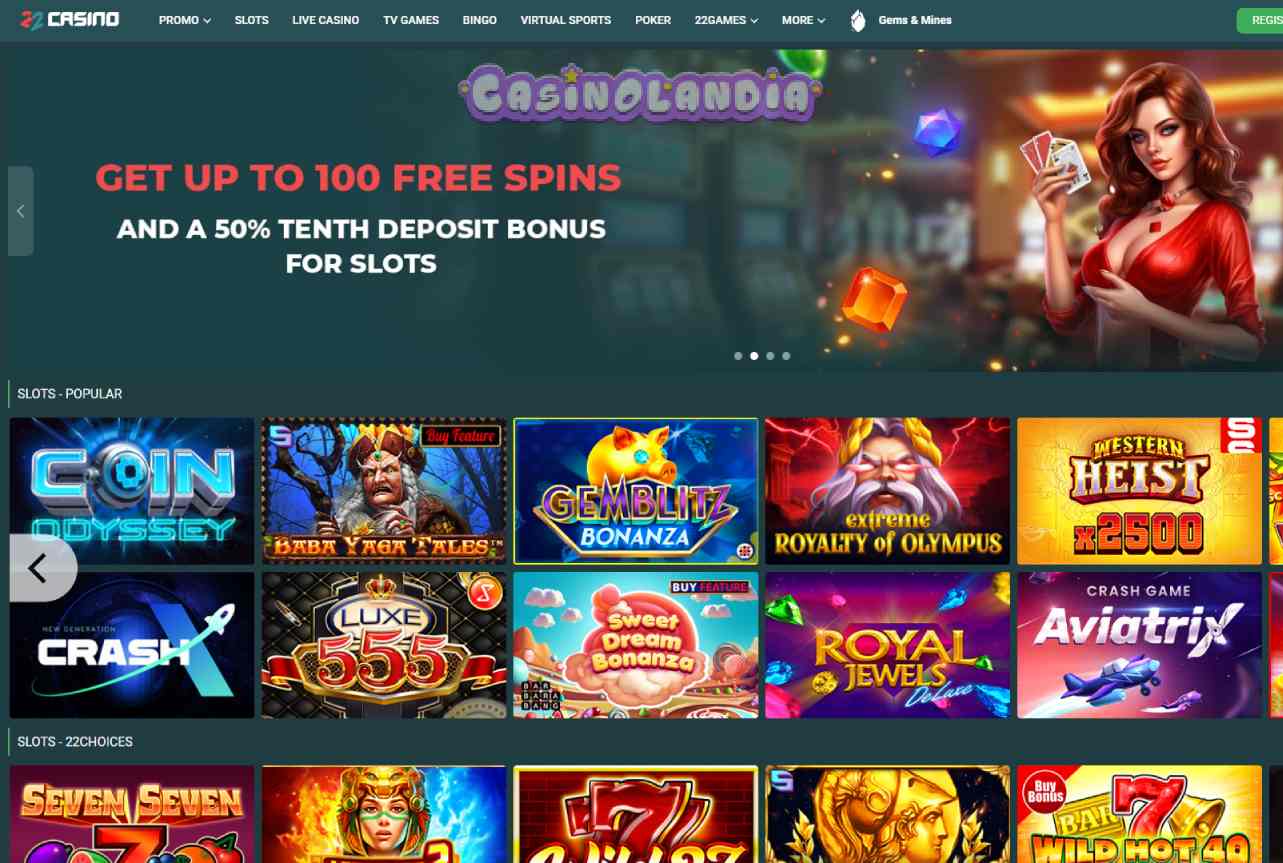Go to previous banner with left arrow

pos(21,211)
